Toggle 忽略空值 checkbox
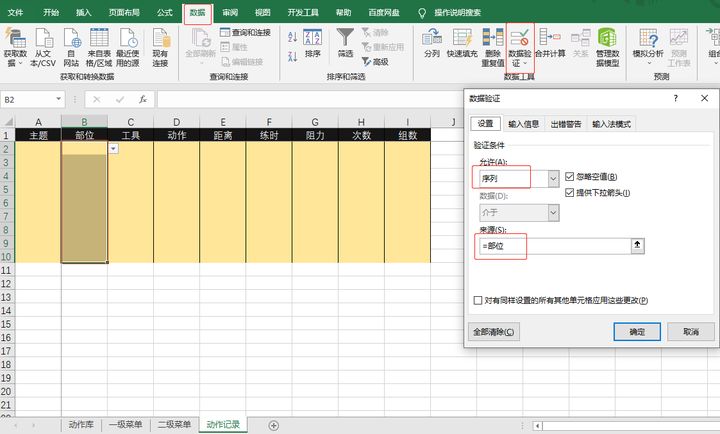720x434 pixels. pyautogui.click(x=569, y=176)
